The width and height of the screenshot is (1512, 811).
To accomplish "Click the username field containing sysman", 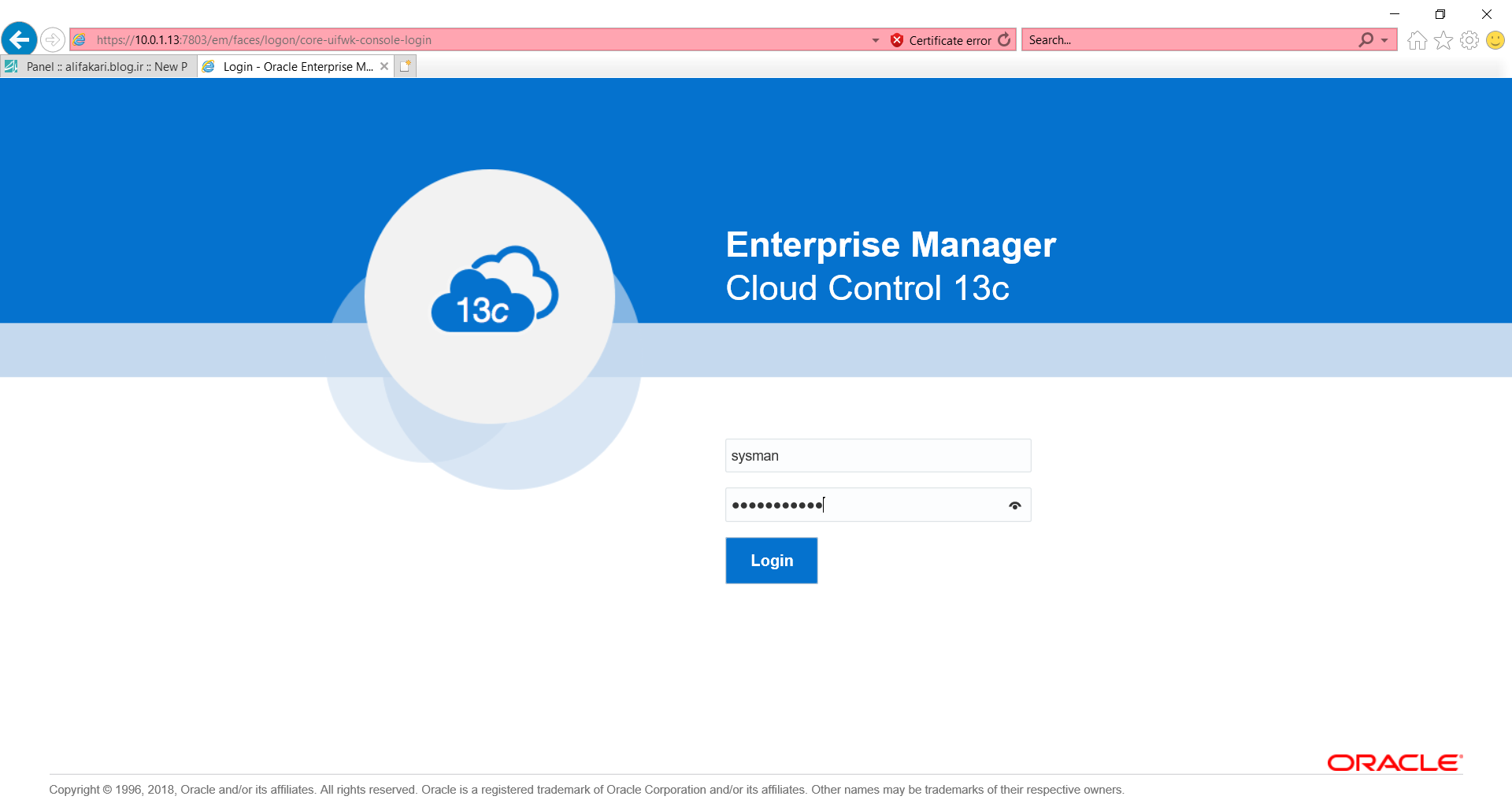I will click(x=877, y=456).
